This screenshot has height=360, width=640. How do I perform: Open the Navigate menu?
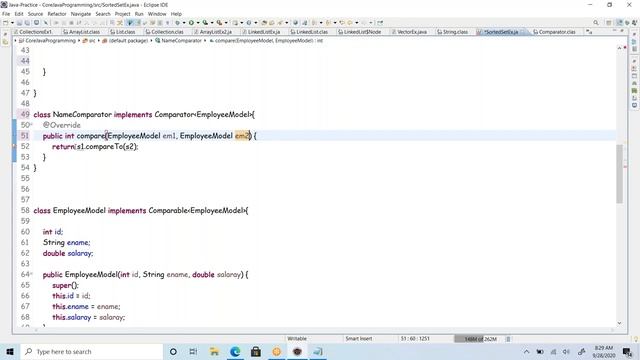81,14
